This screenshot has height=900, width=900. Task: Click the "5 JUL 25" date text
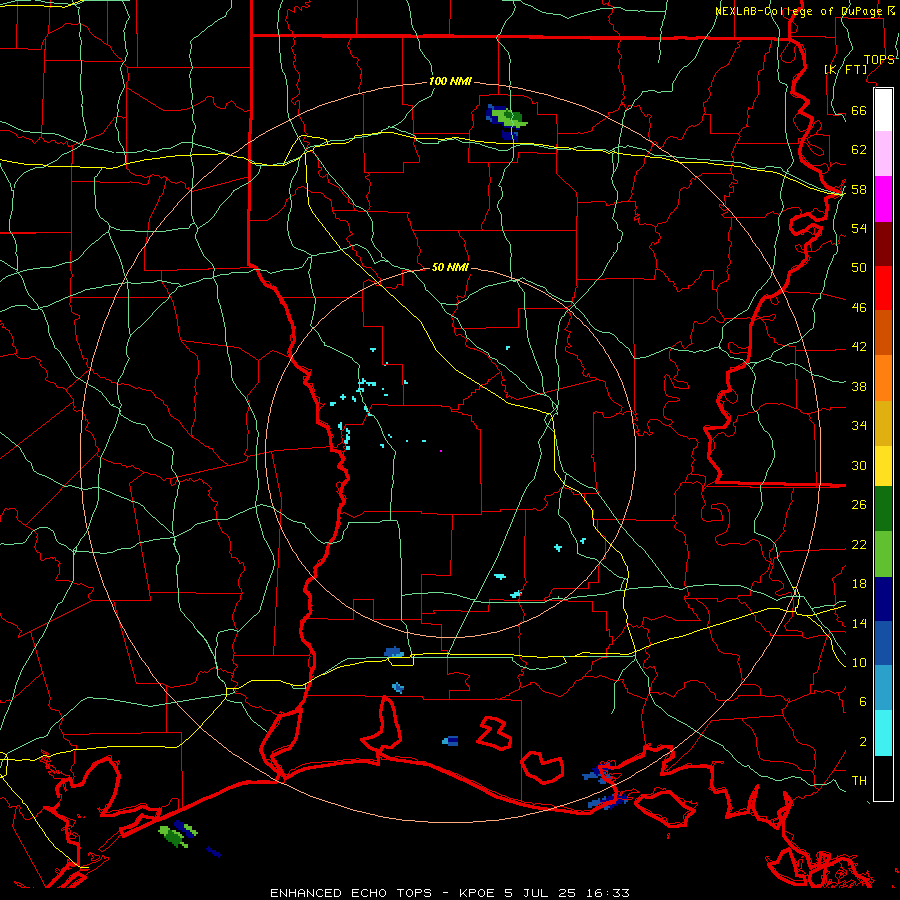coord(542,893)
